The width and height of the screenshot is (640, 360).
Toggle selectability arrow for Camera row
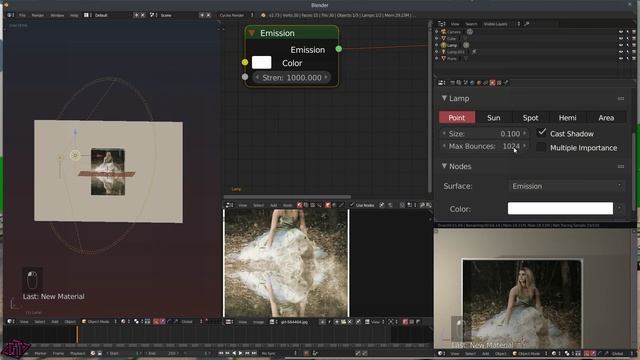tap(627, 32)
